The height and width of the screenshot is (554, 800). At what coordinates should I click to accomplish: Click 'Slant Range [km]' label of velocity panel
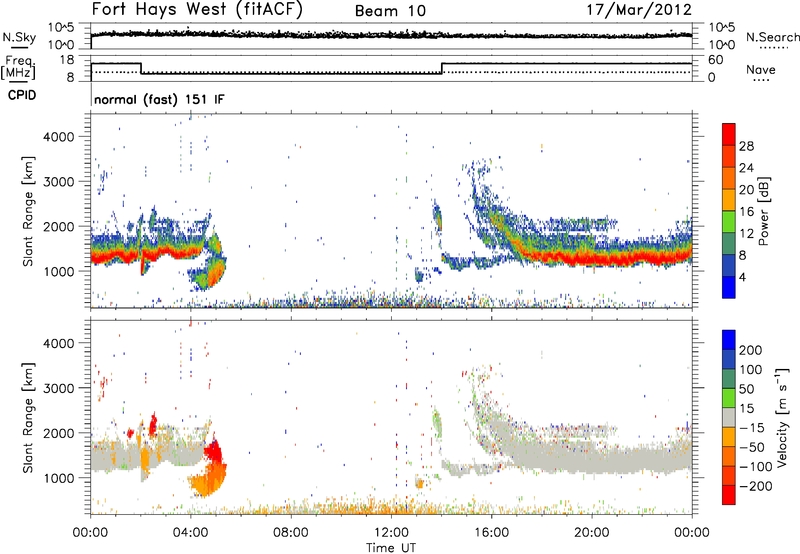28,418
